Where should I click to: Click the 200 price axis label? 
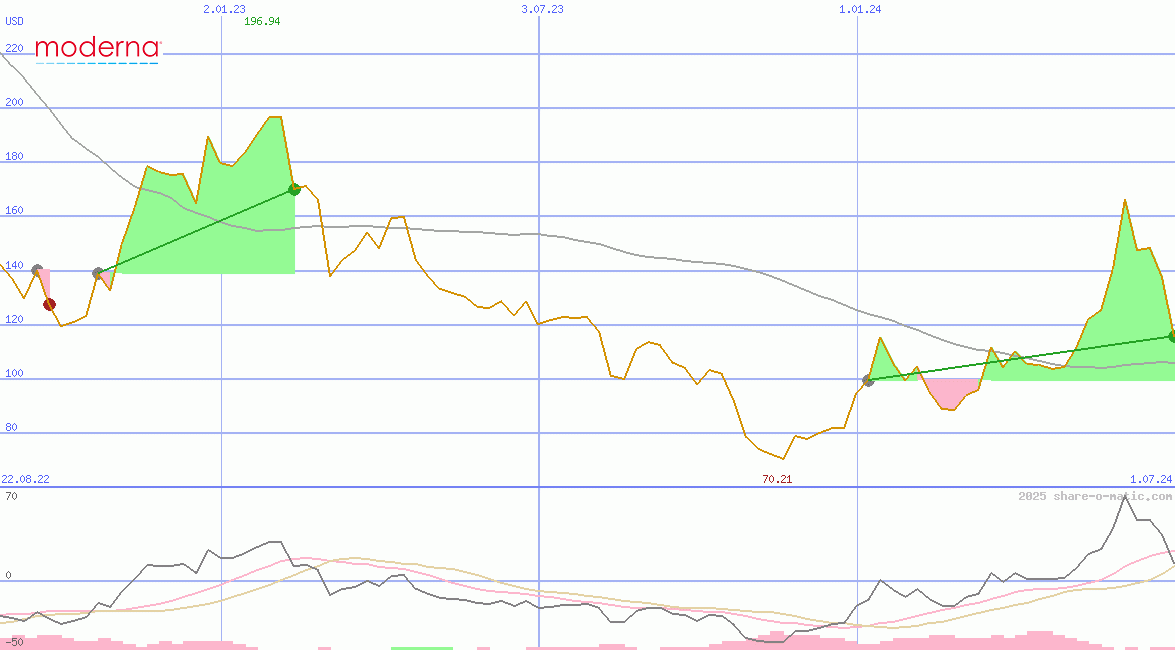coord(14,102)
